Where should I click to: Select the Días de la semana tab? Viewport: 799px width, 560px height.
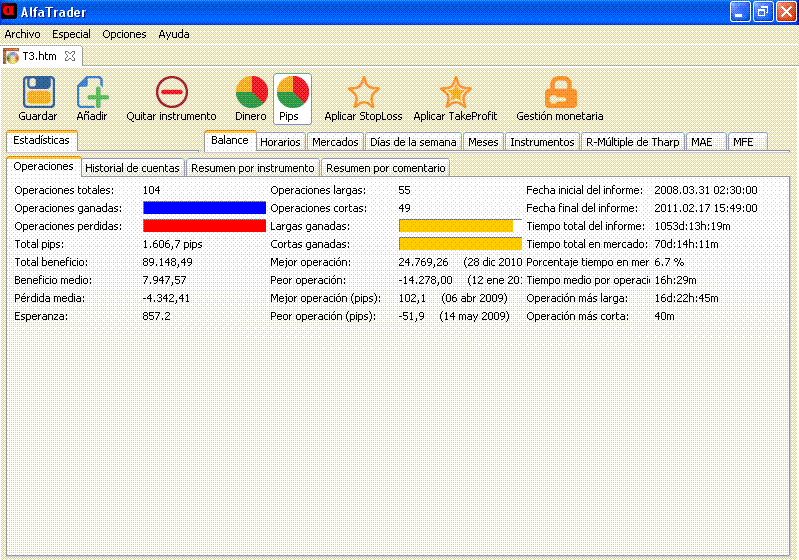[x=413, y=142]
